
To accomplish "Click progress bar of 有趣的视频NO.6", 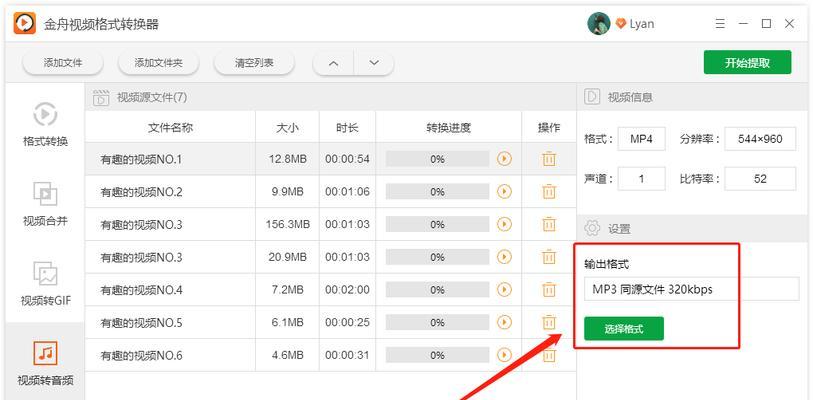I will click(437, 355).
